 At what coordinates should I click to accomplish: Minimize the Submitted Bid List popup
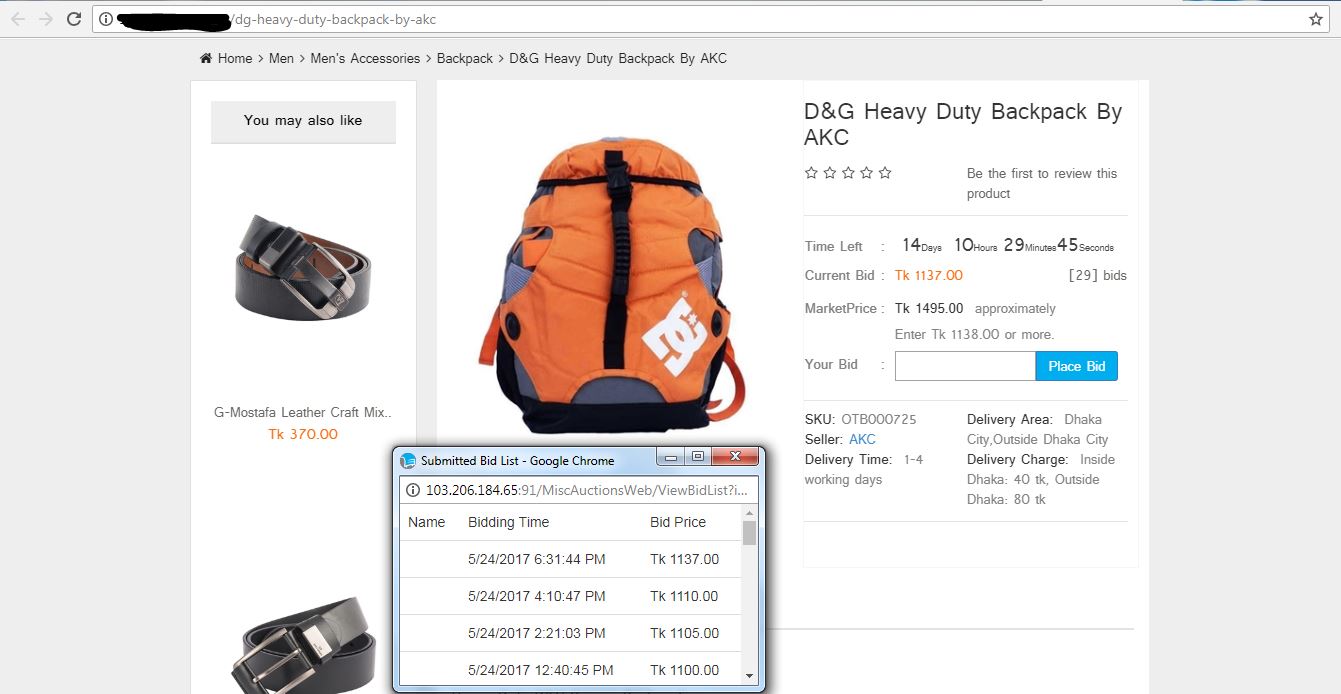point(670,457)
